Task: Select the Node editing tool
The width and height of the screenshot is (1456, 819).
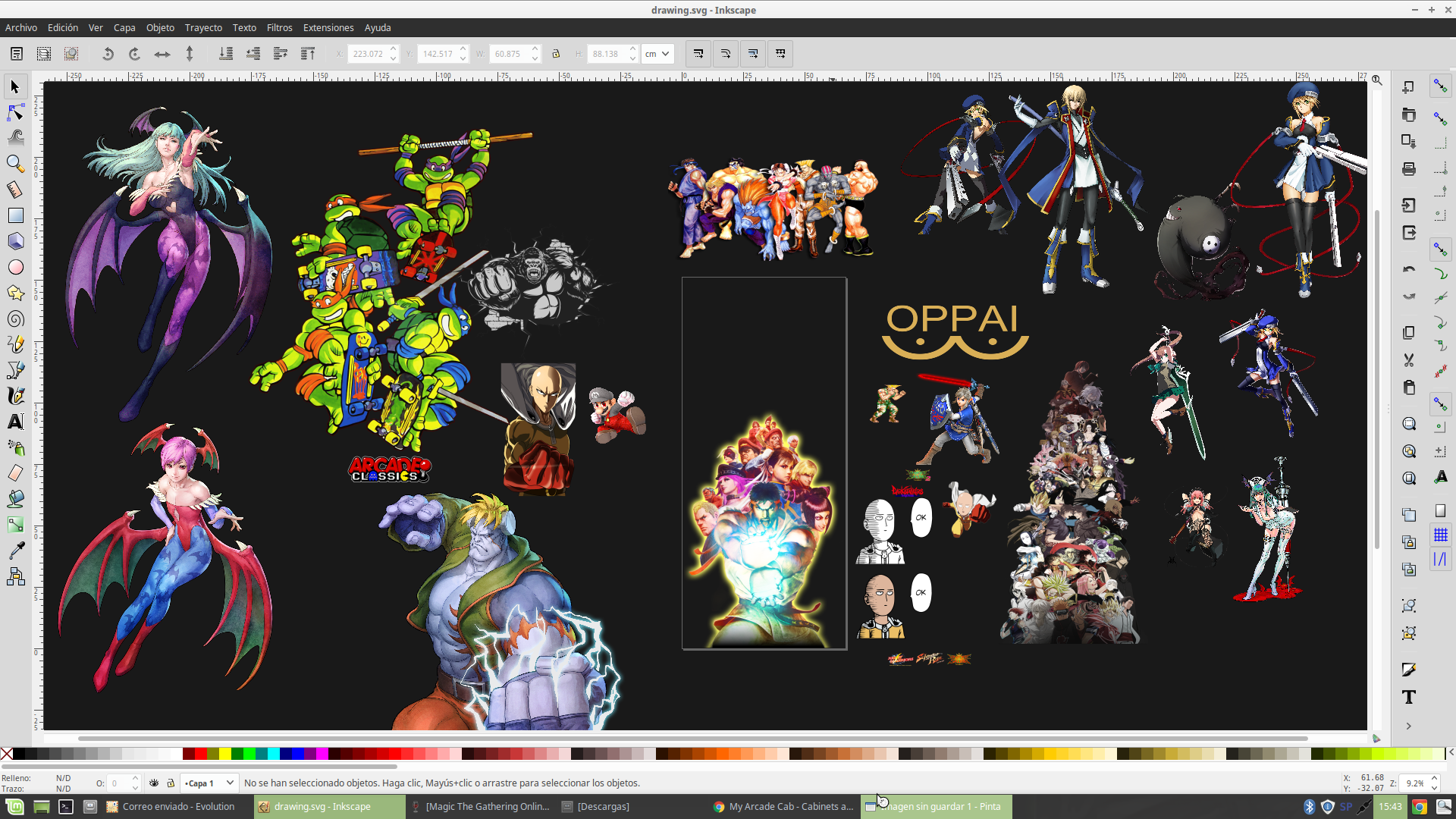Action: click(15, 112)
